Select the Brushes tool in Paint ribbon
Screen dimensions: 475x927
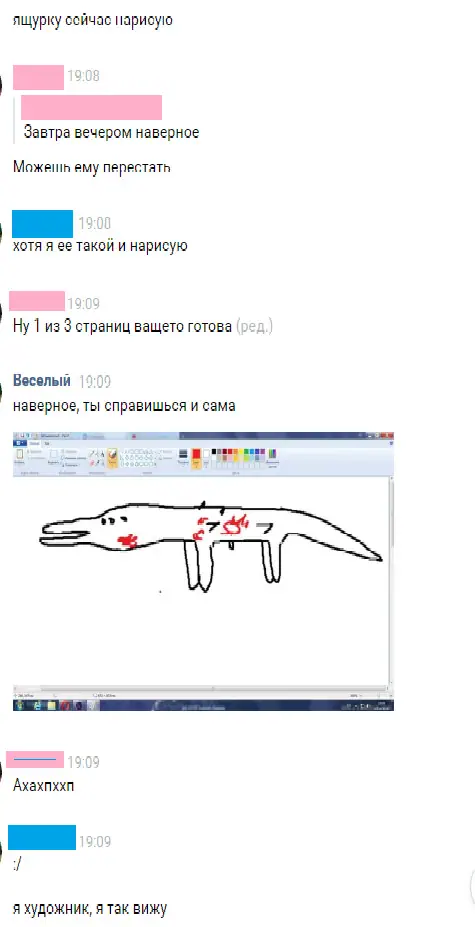tap(112, 457)
